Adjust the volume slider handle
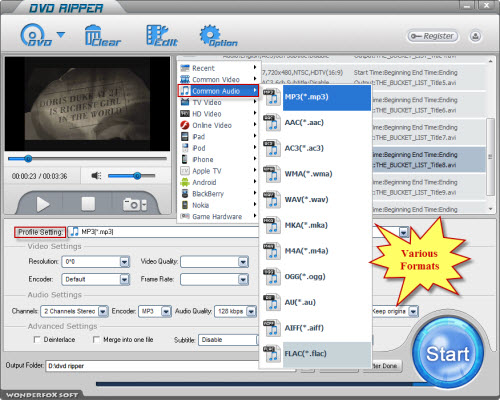 137,176
